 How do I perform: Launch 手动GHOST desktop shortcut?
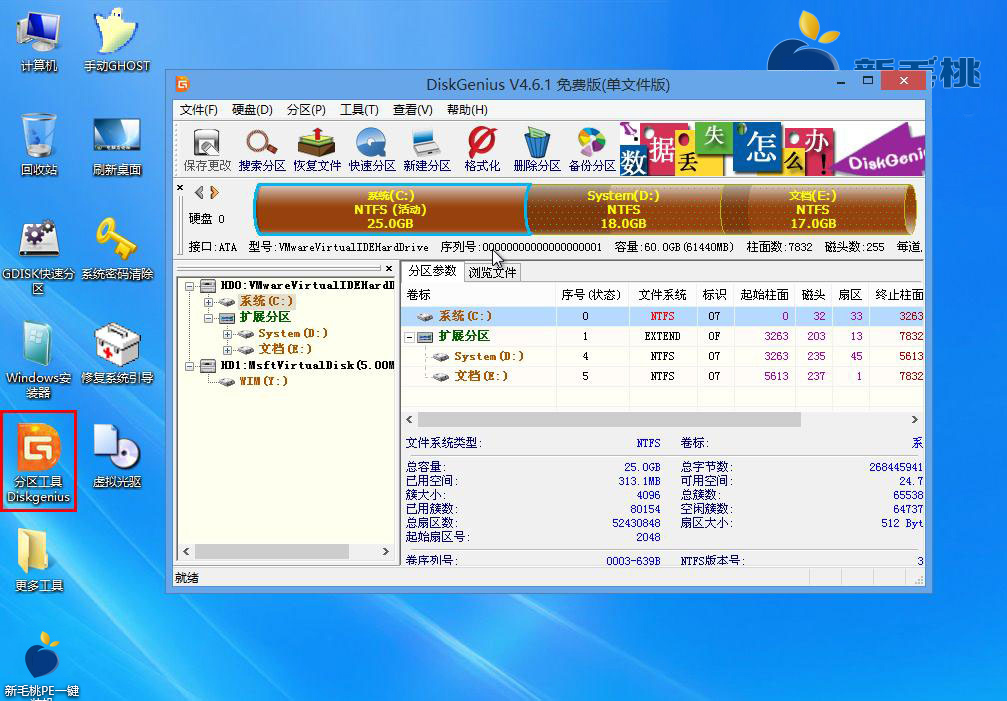[x=117, y=42]
